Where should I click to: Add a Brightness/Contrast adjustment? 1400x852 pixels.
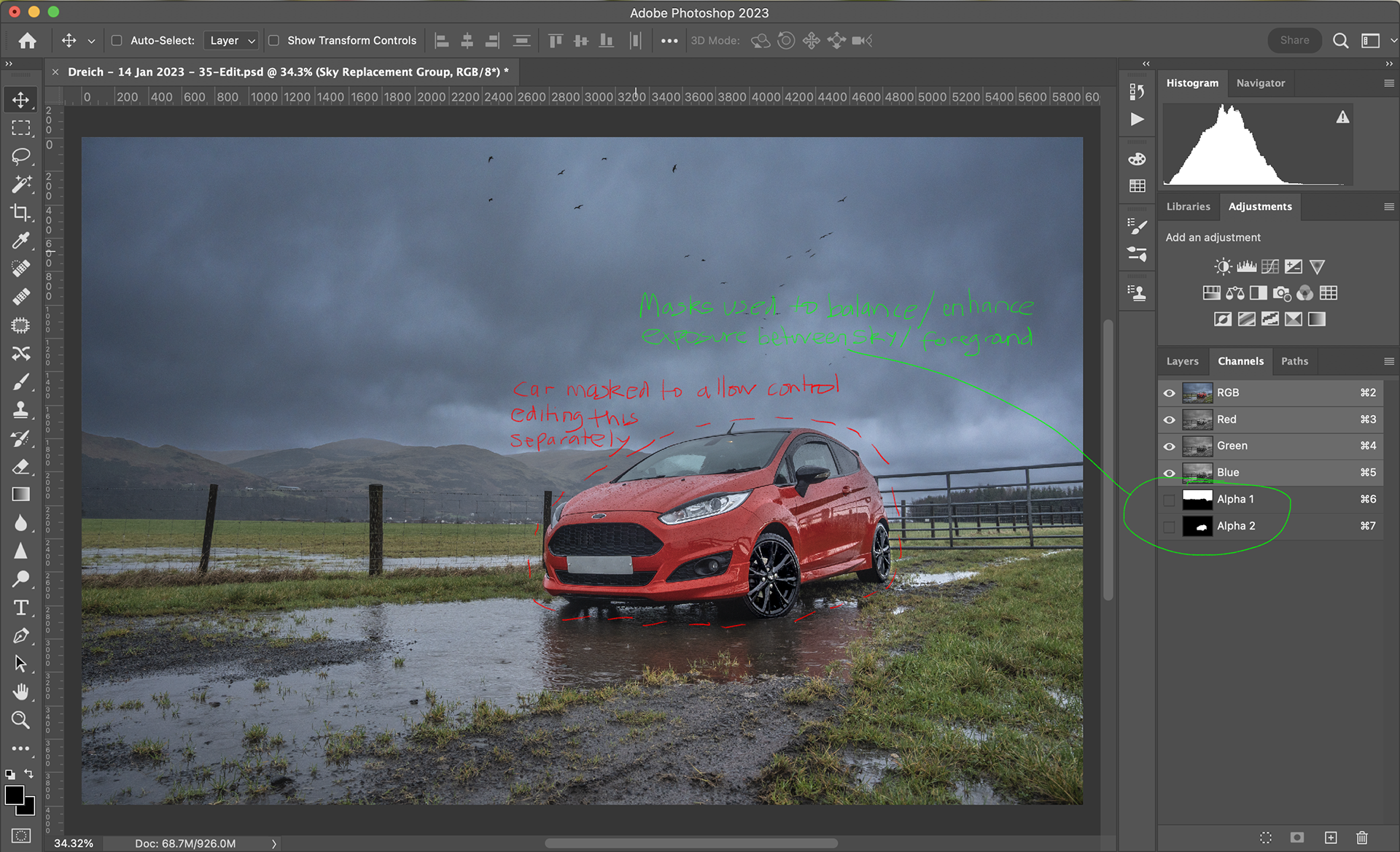[x=1223, y=267]
